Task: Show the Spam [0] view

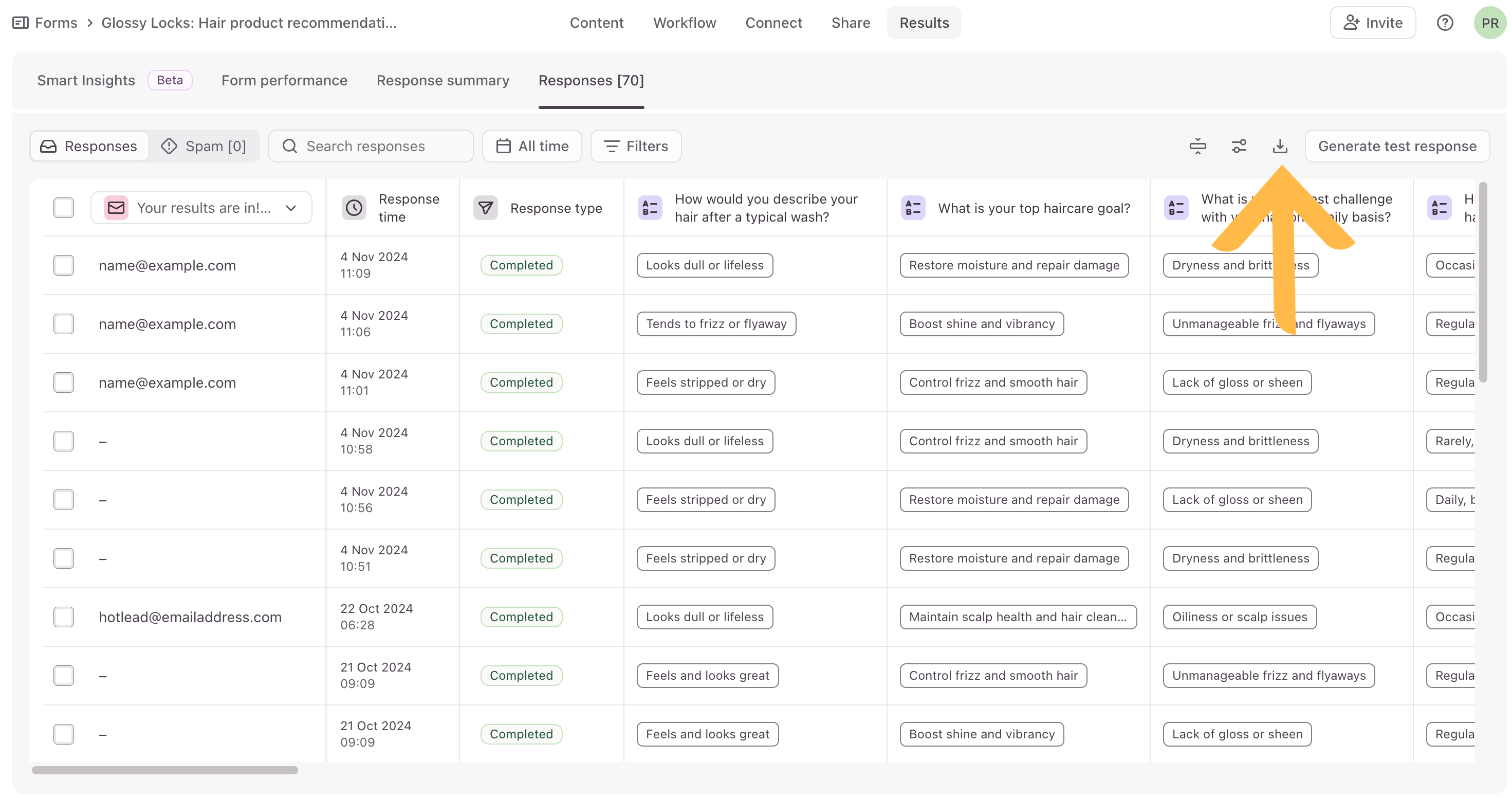Action: point(204,146)
